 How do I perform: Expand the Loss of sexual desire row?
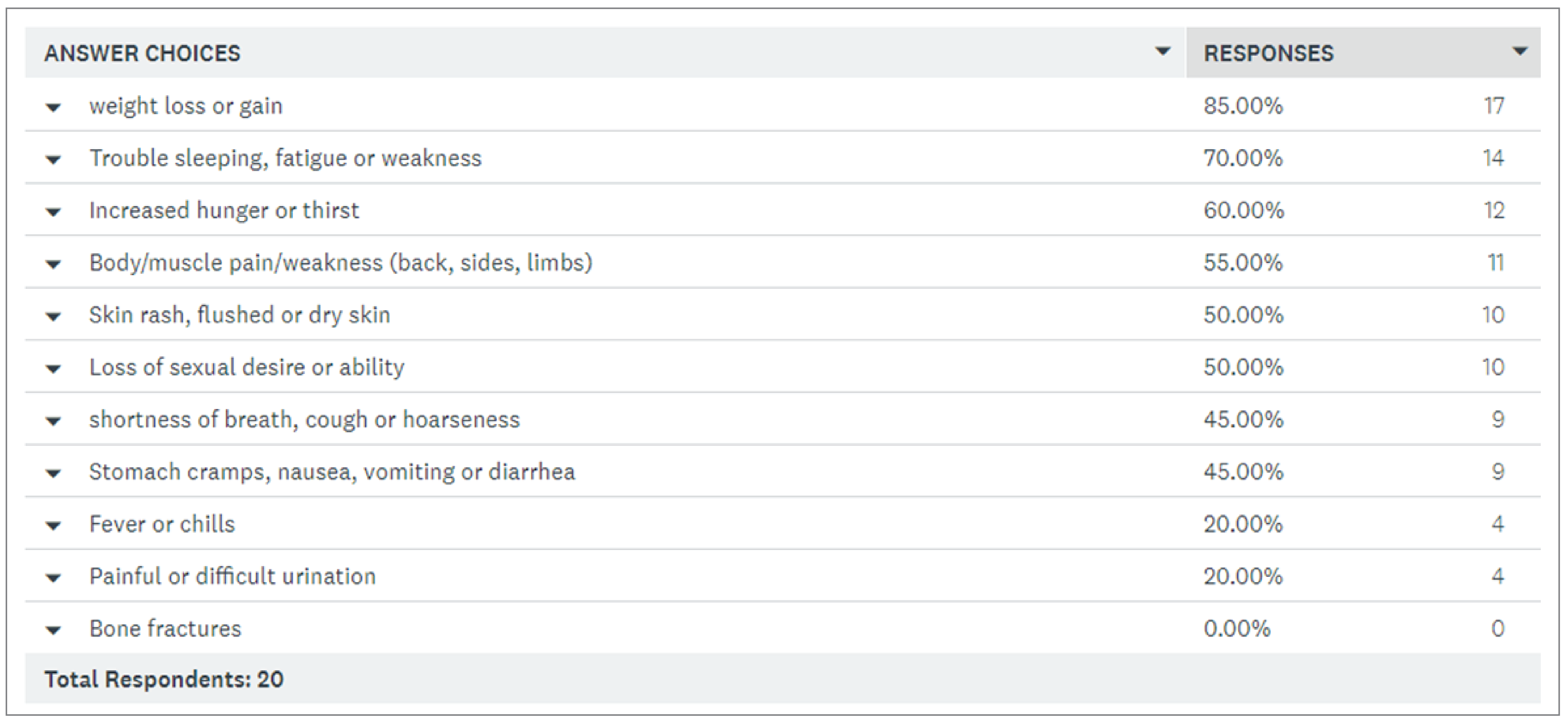(54, 369)
